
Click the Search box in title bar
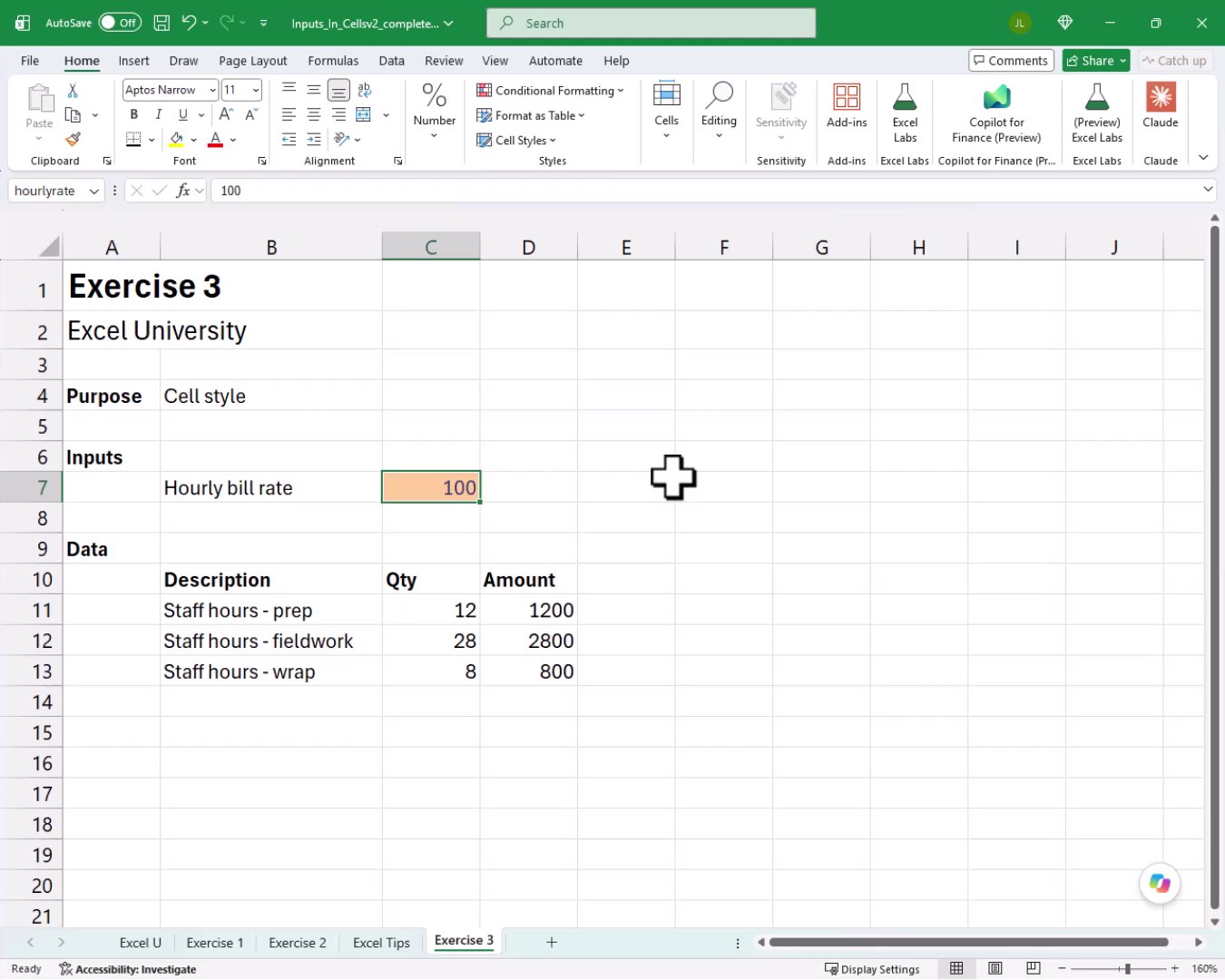(652, 23)
